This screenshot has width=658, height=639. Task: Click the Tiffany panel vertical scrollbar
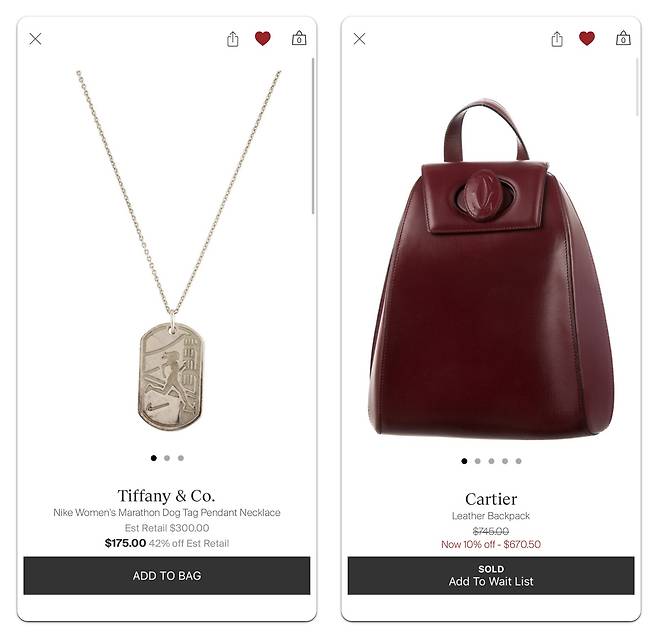313,136
